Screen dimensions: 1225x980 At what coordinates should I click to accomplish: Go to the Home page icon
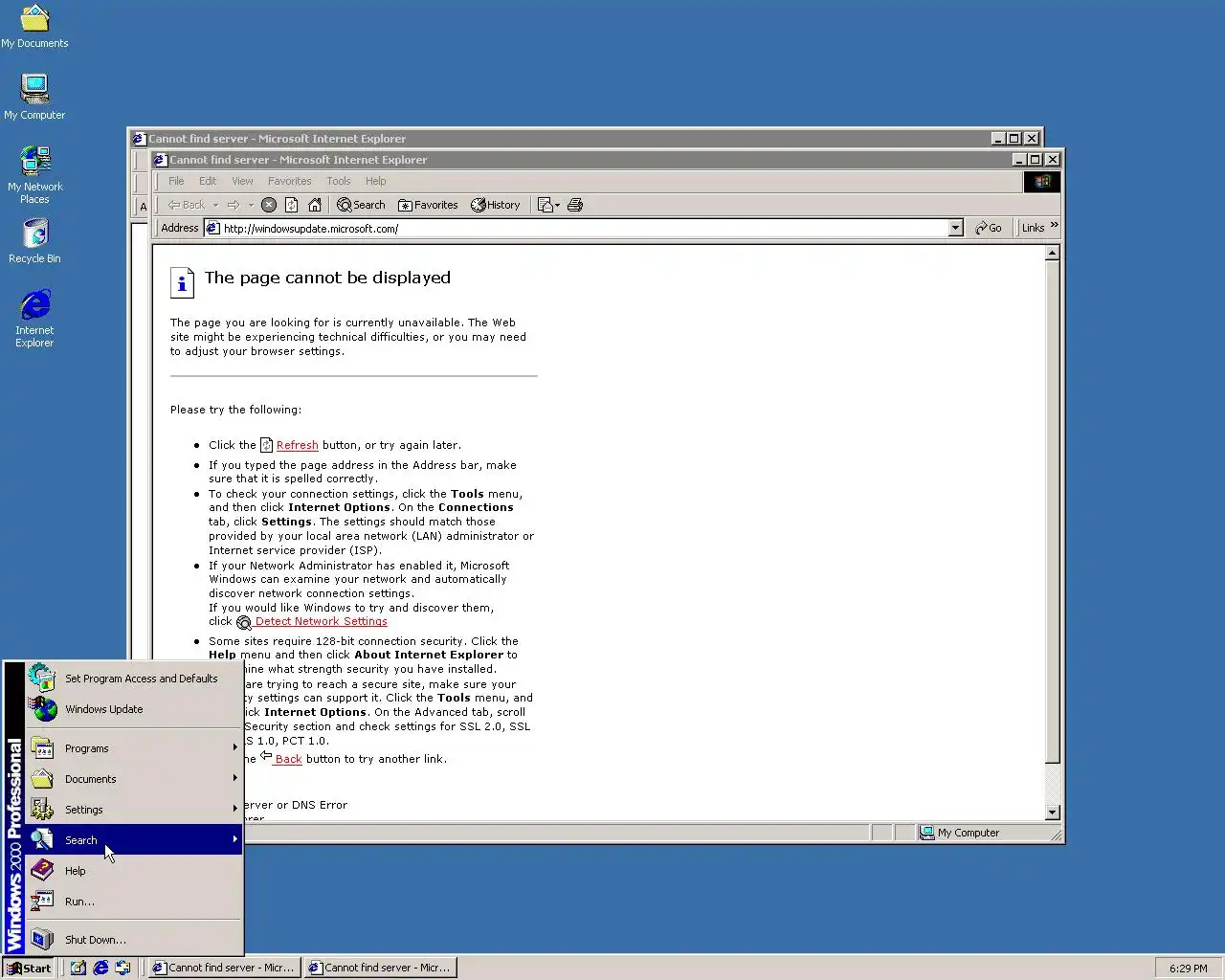click(x=315, y=205)
